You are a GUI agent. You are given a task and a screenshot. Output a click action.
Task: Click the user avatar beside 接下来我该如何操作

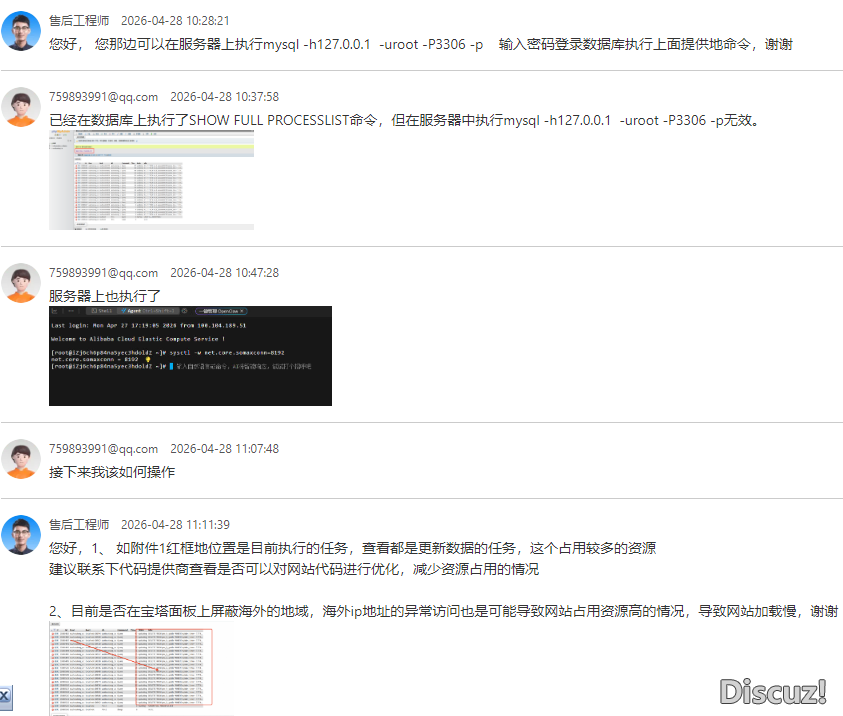tap(20, 459)
